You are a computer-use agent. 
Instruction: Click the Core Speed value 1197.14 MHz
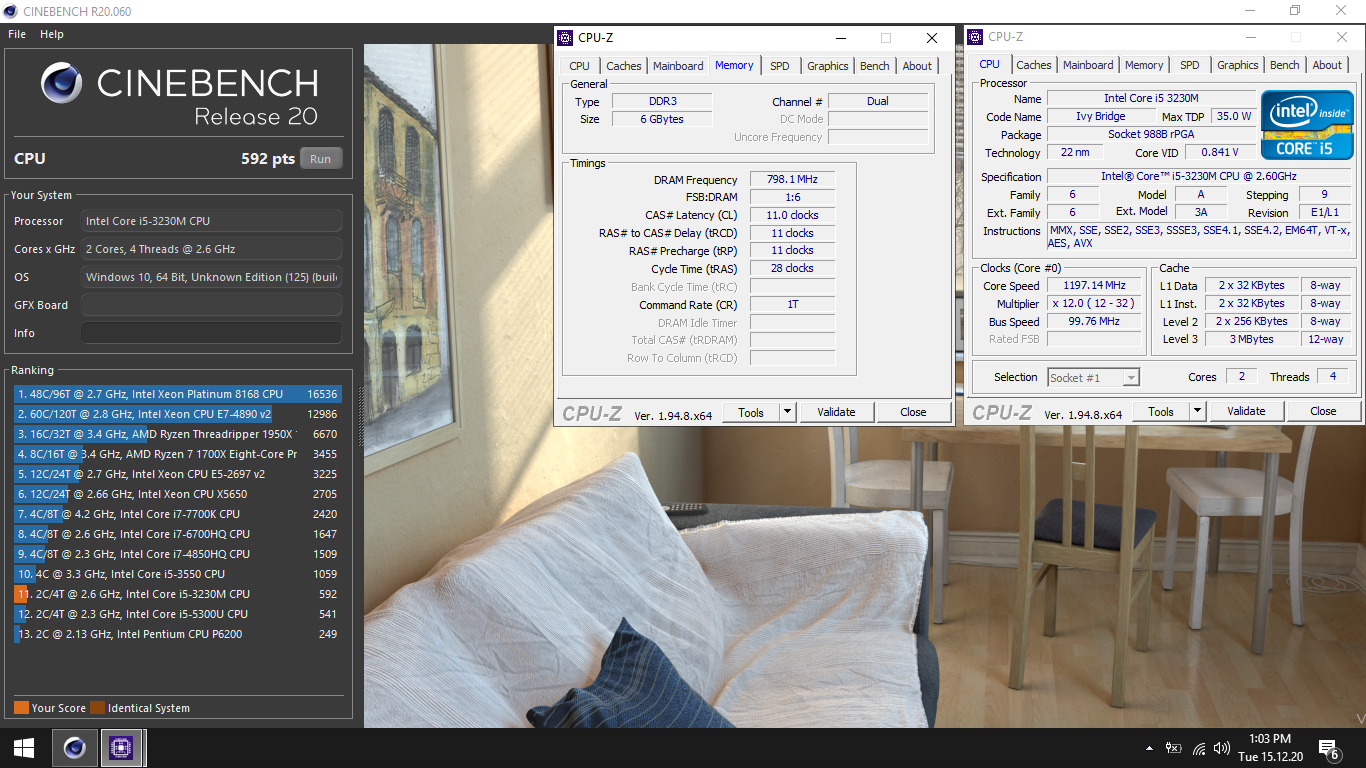(1095, 285)
